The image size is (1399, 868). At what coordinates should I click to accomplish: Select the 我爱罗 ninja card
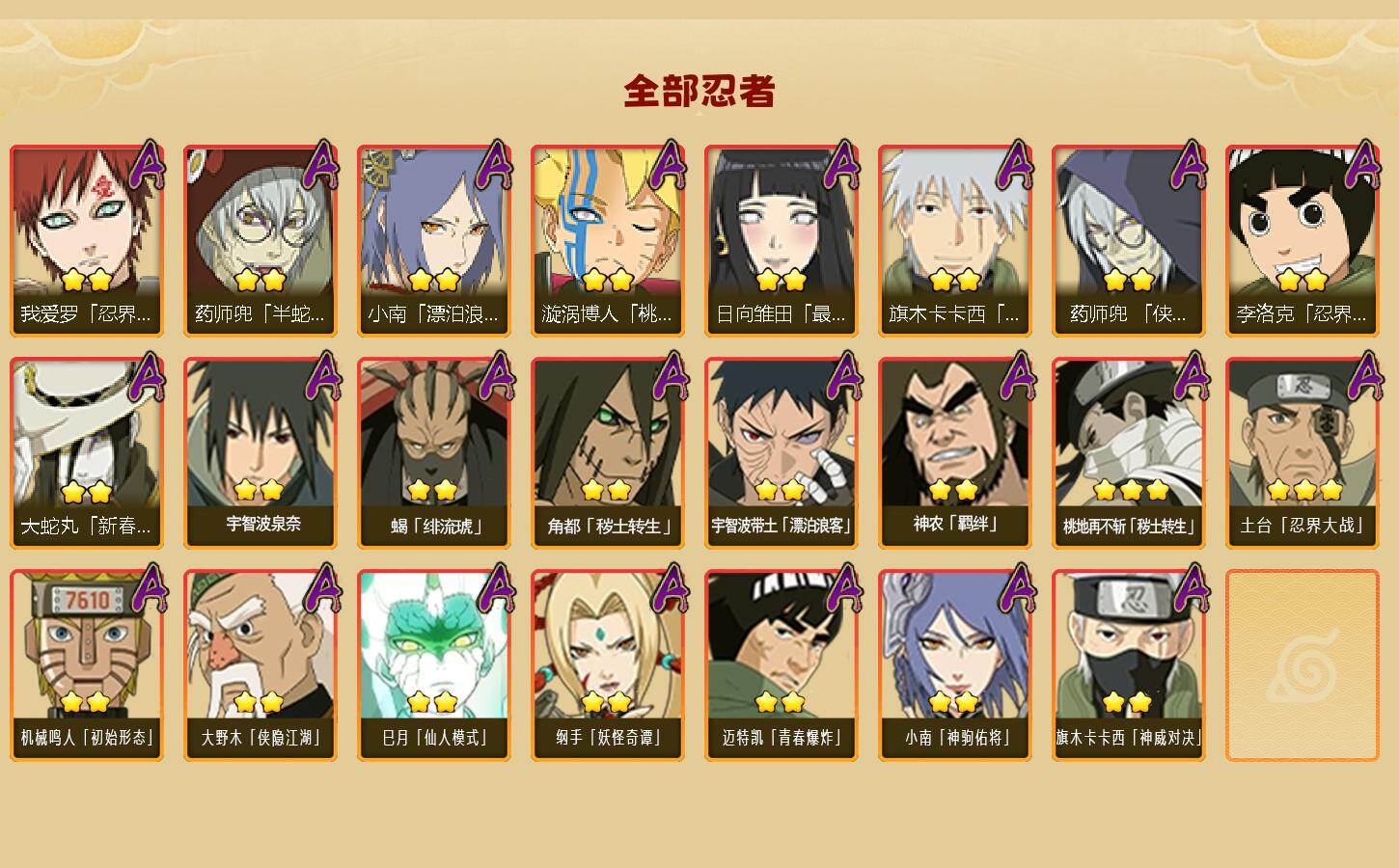pyautogui.click(x=87, y=241)
